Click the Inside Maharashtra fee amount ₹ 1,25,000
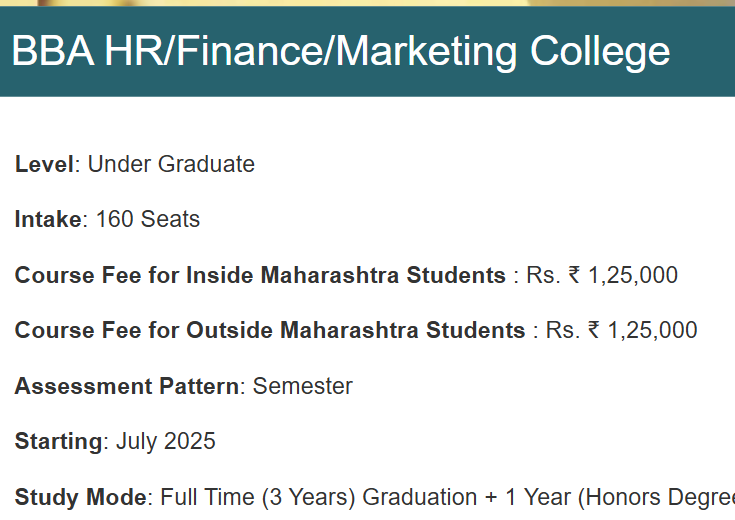The image size is (735, 520). (622, 275)
